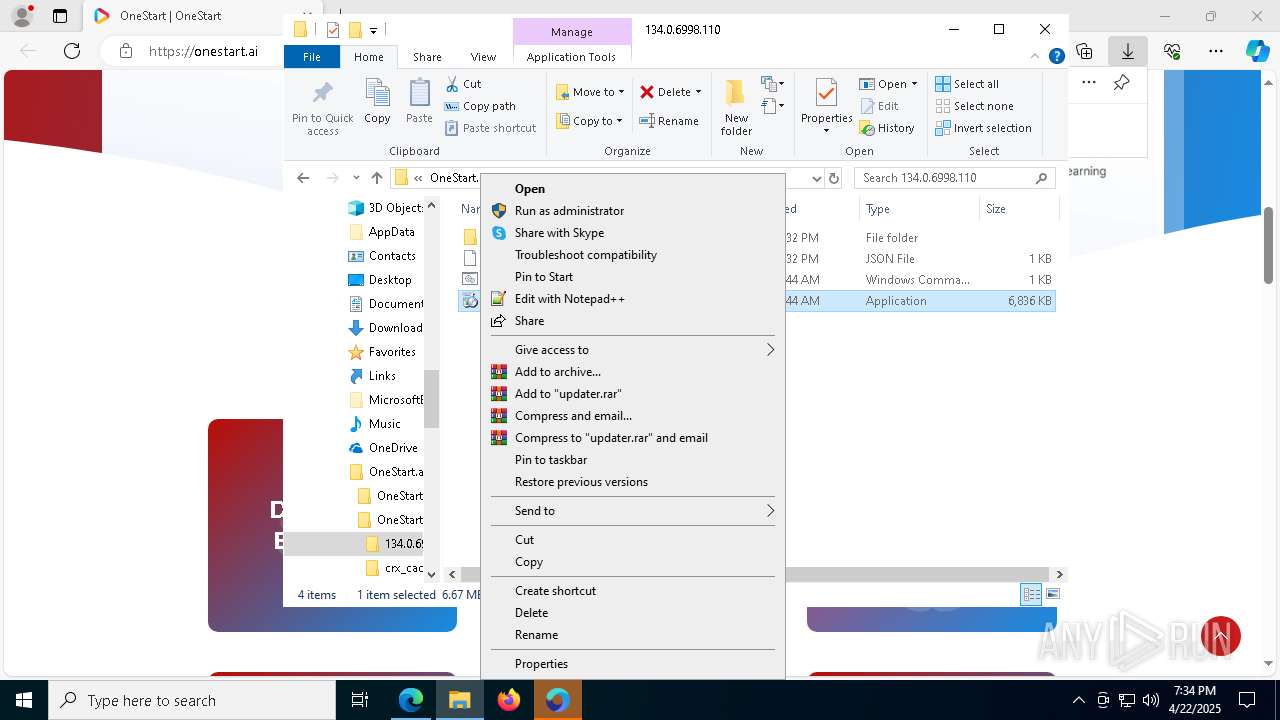
Task: Click the Copy icon in Clipboard group
Action: pyautogui.click(x=377, y=102)
